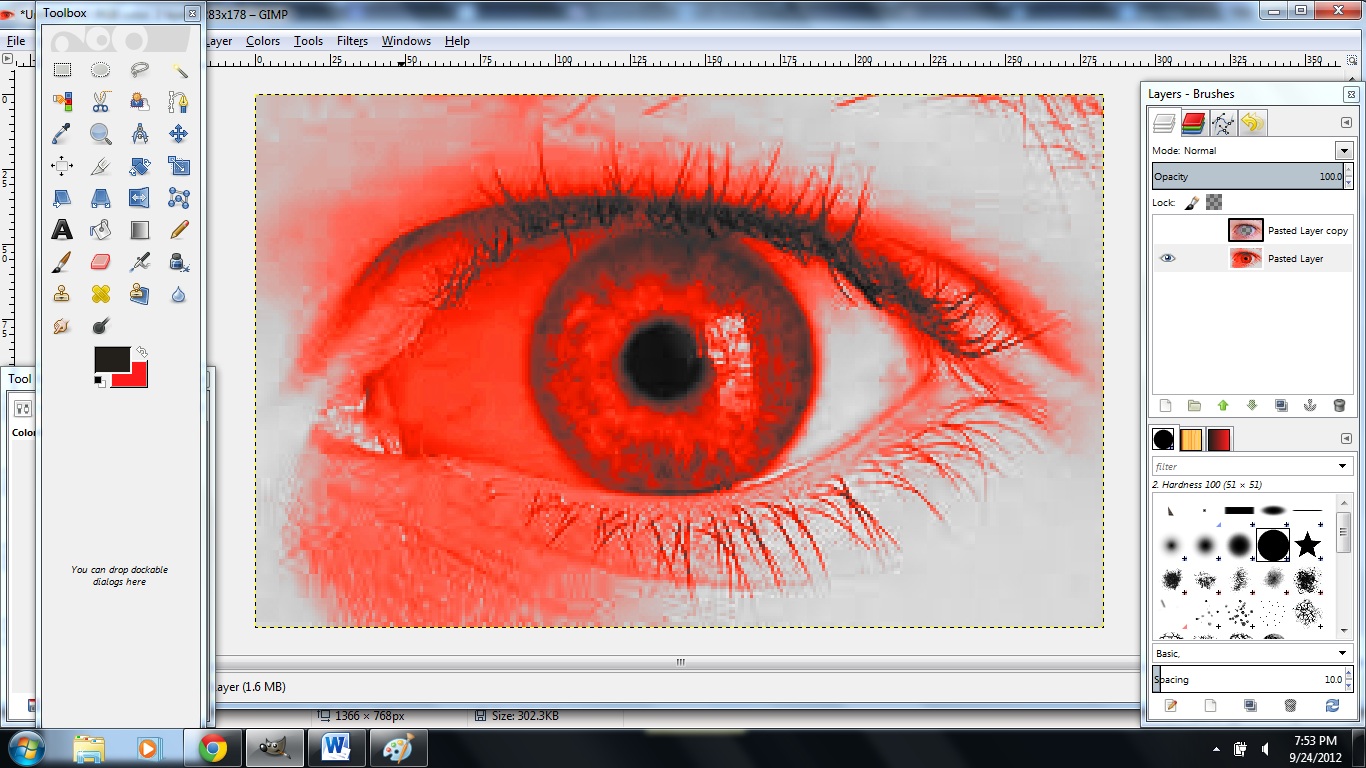Open the Windows menu

(406, 41)
